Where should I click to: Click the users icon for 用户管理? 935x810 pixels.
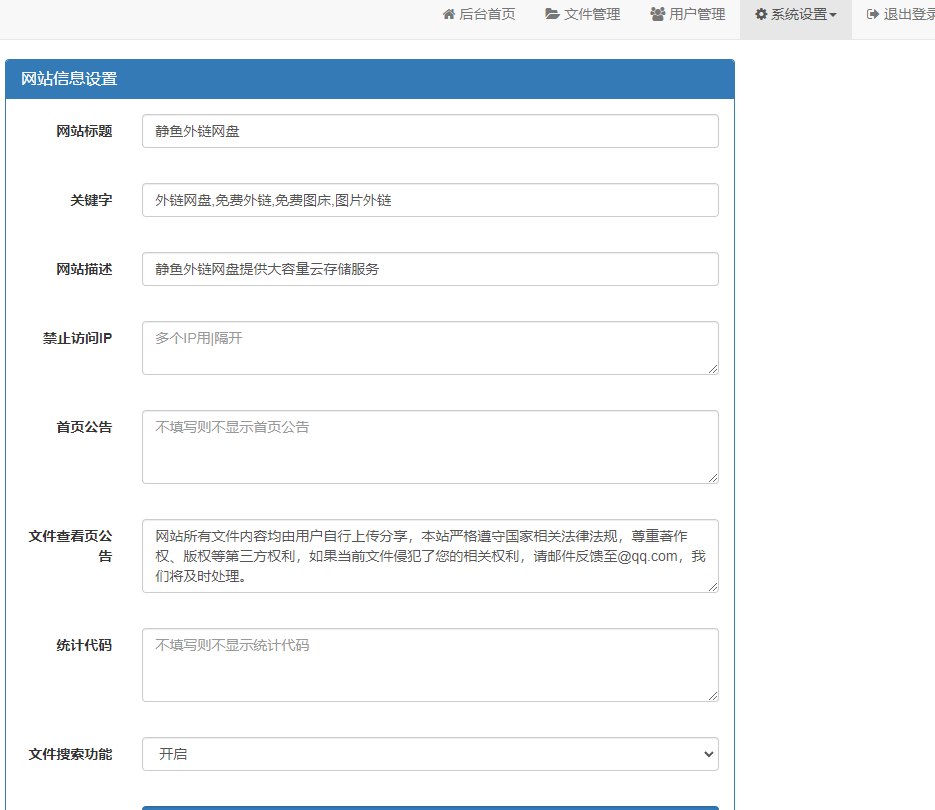click(657, 15)
